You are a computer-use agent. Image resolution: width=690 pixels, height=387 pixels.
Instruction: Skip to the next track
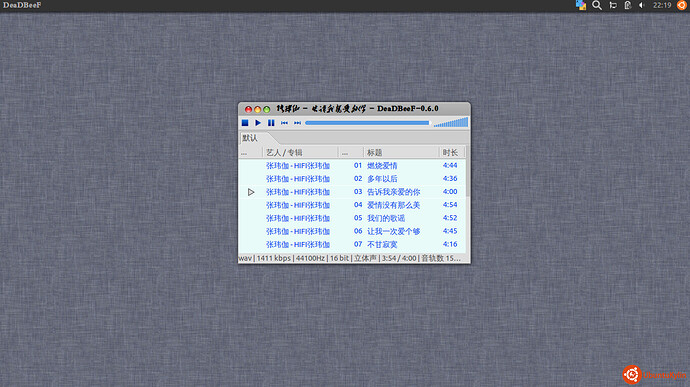coord(297,123)
